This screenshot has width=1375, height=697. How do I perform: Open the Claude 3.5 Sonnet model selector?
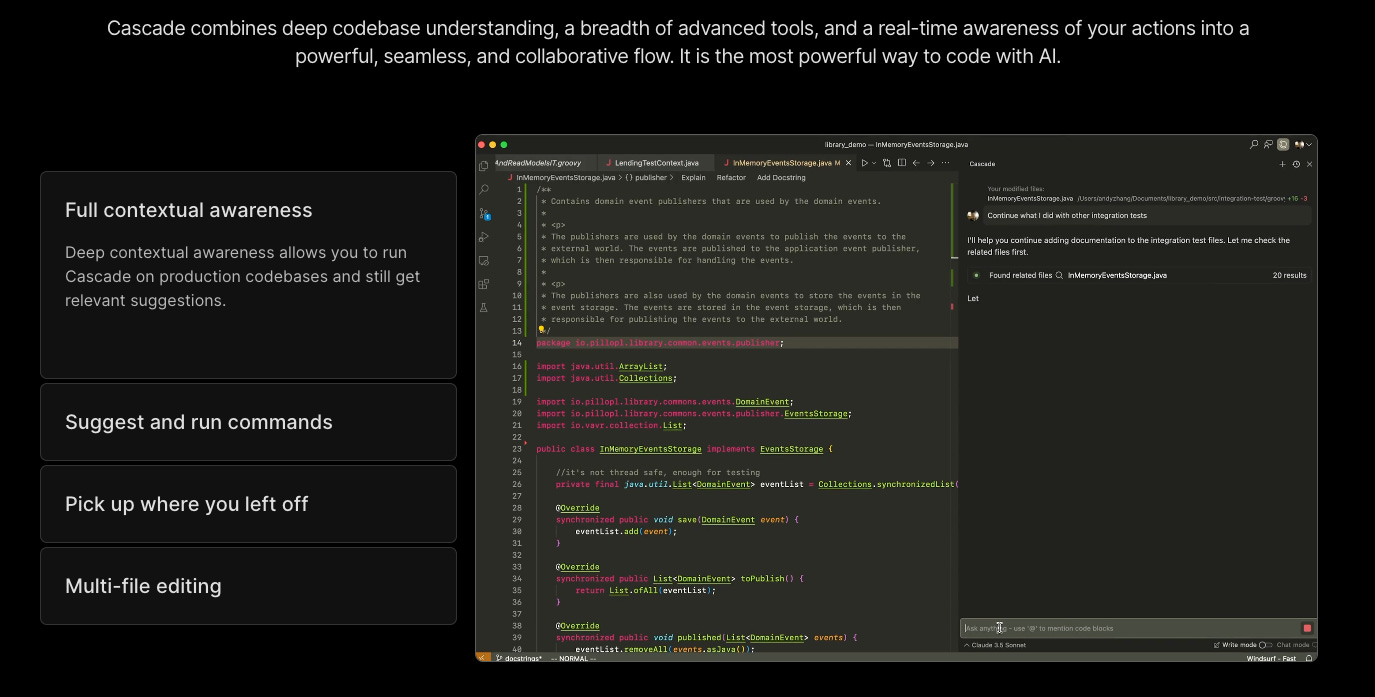[994, 645]
